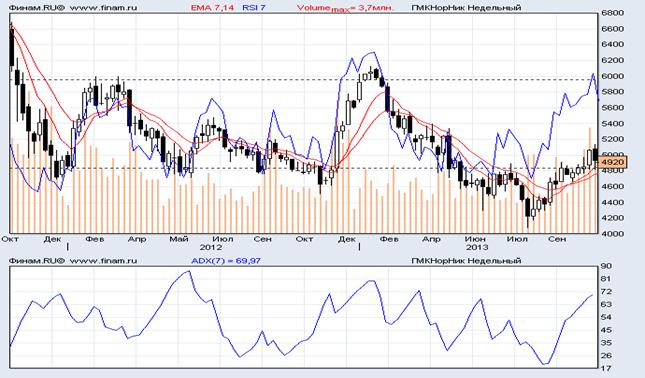Viewport: 645px width, 378px height.
Task: Click the www.finam.ru text above price chart
Action: click(x=104, y=7)
